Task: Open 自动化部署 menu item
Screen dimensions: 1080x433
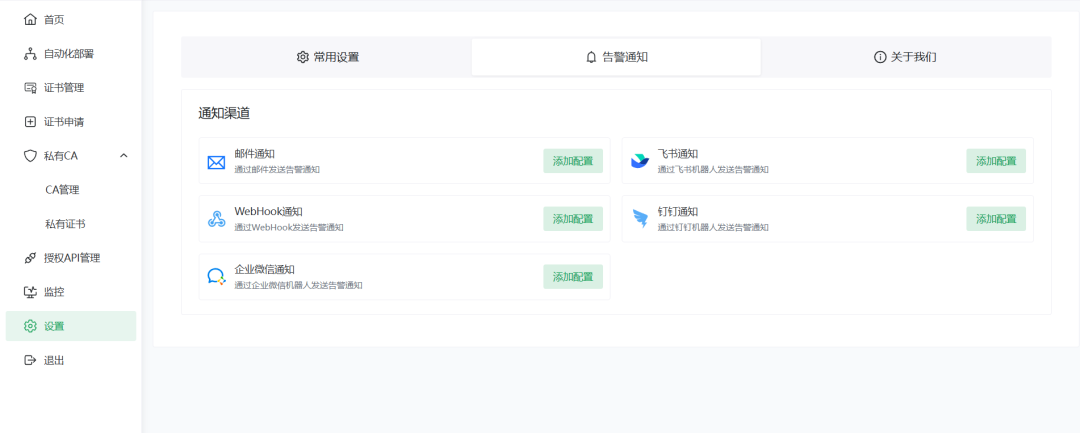Action: pyautogui.click(x=71, y=54)
